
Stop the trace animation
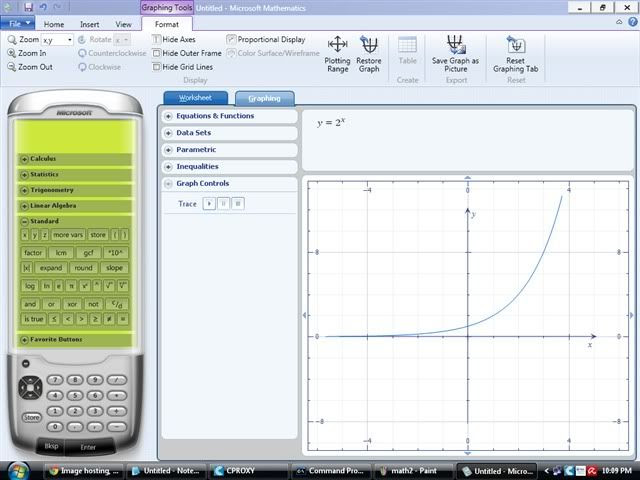point(238,203)
